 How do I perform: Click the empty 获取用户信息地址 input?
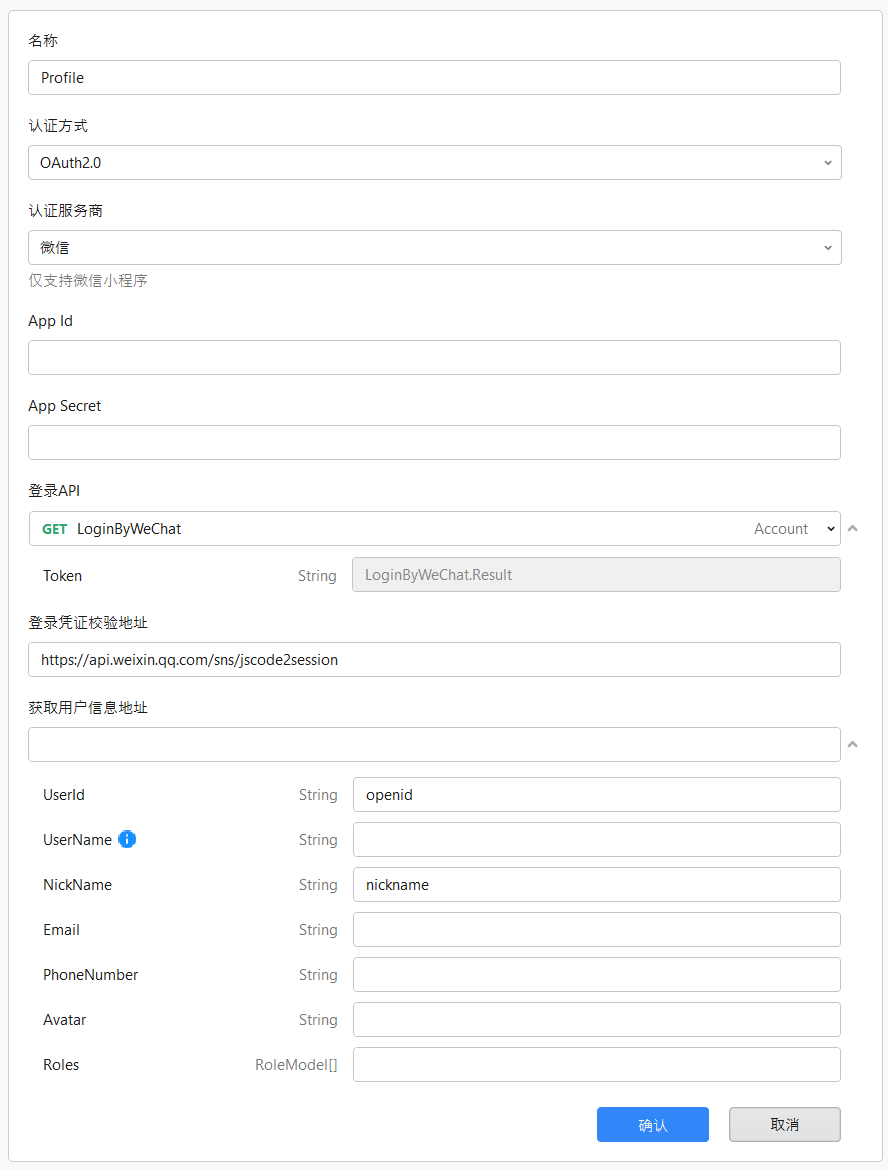[x=434, y=745]
